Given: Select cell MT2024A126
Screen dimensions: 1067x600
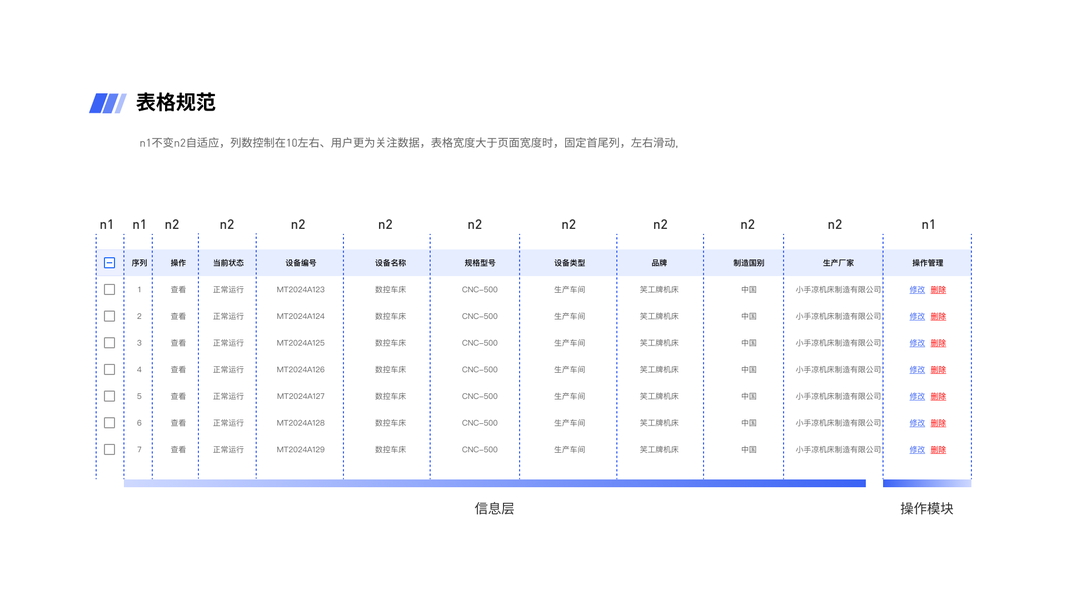Looking at the screenshot, I should coord(301,369).
